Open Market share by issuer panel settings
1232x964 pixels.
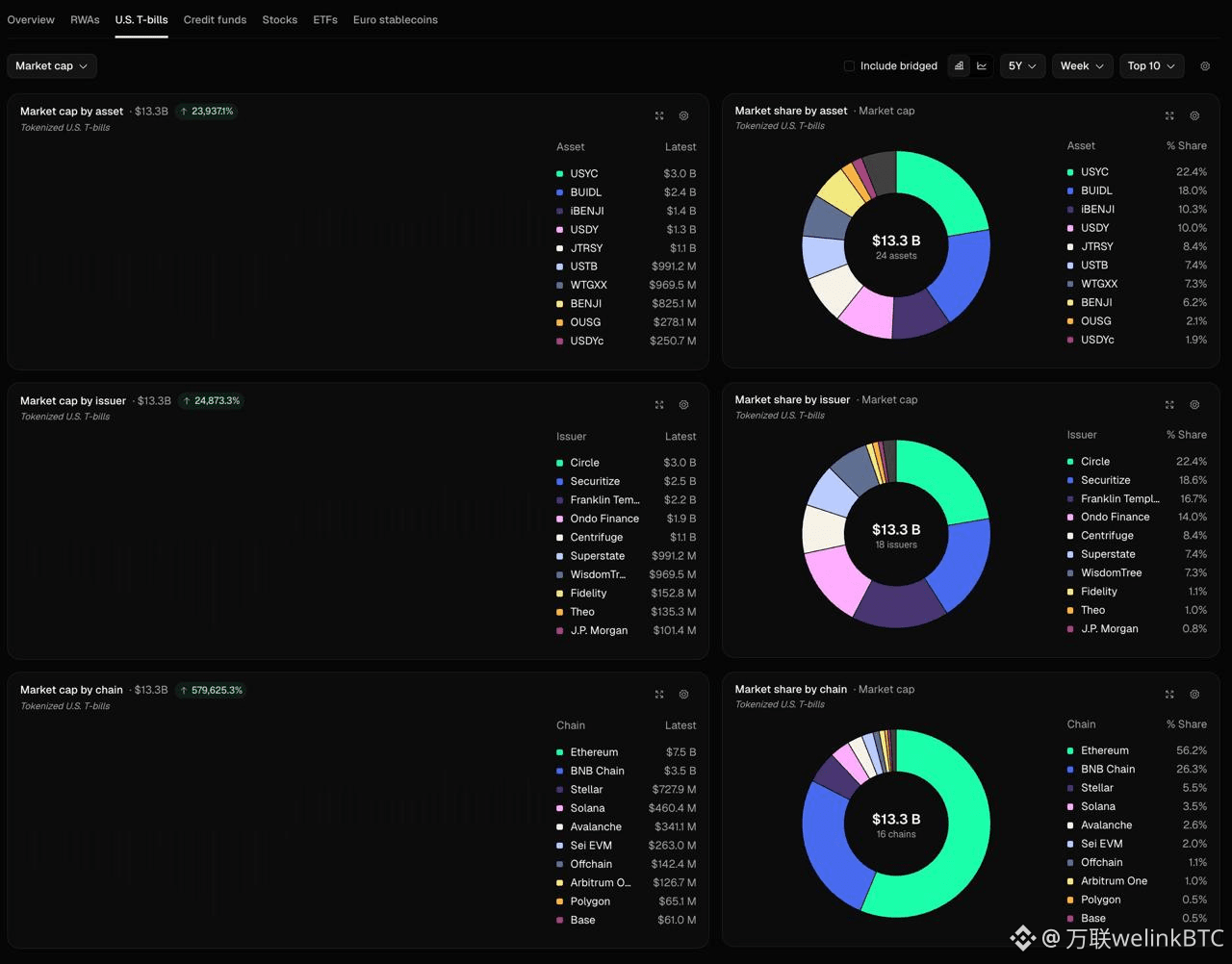tap(1194, 405)
